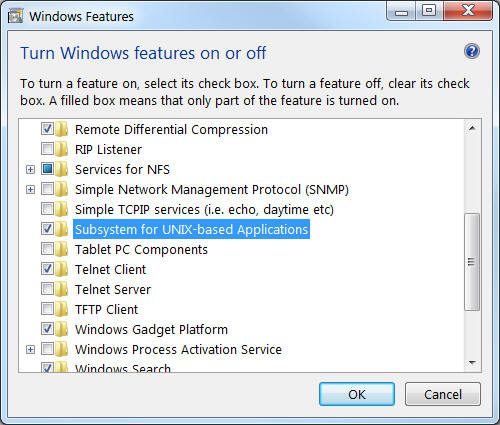Click folder icon beside Telnet Client
This screenshot has width=500, height=425.
[61, 269]
